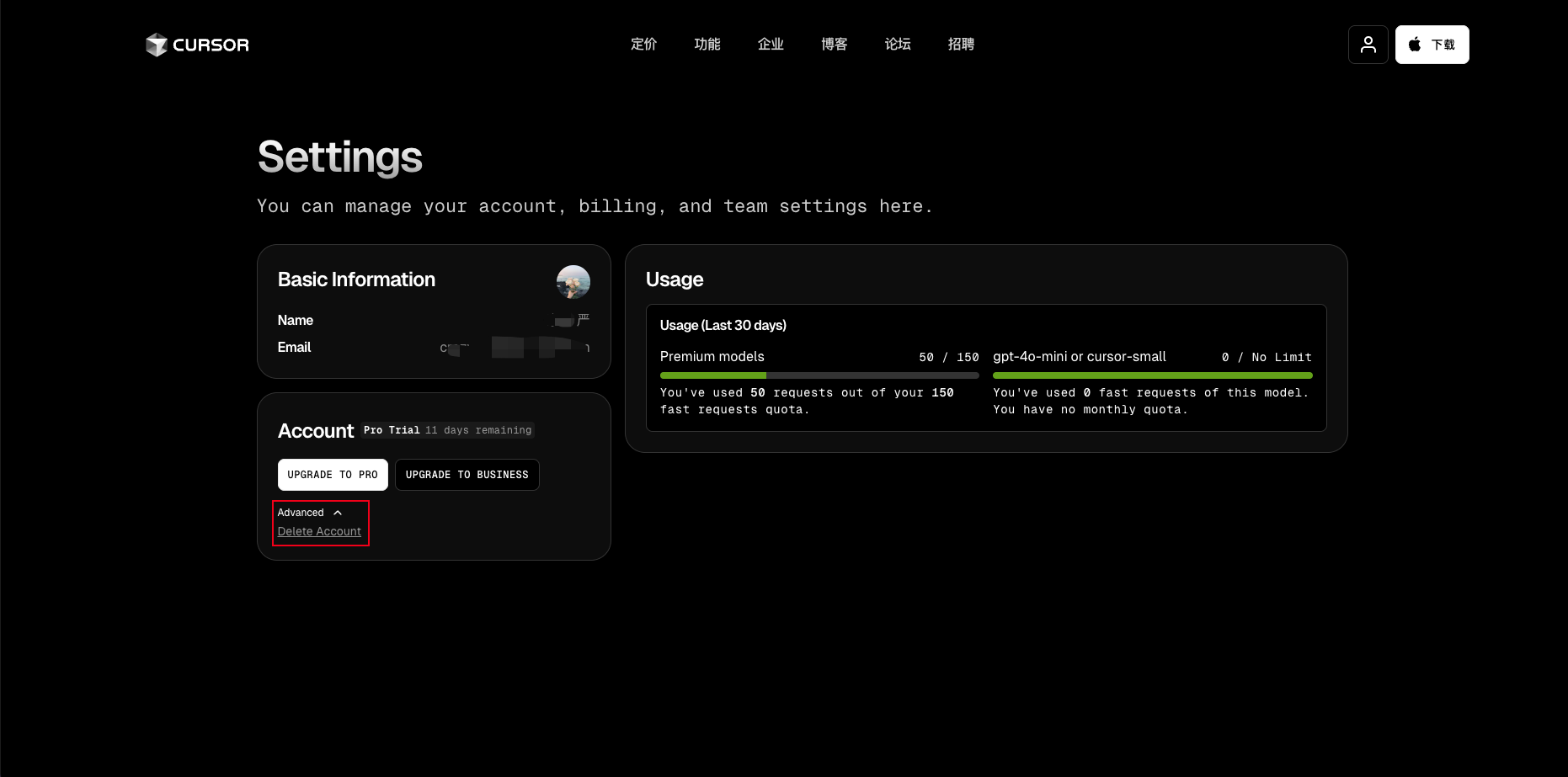This screenshot has width=1568, height=777.
Task: Open the 招聘 careers nav item
Action: coord(961,45)
